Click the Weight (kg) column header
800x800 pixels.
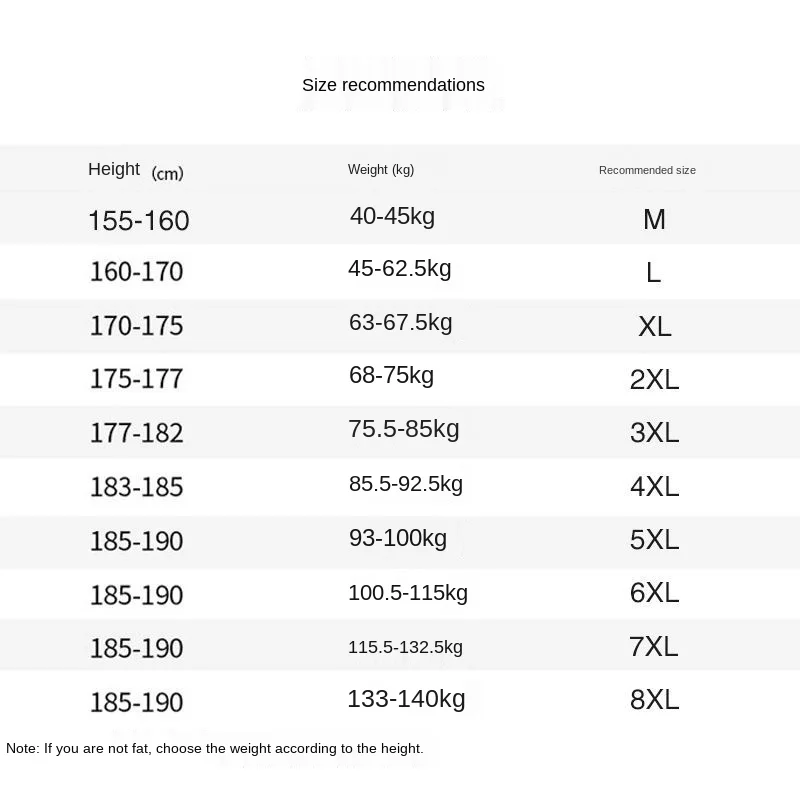pos(380,170)
